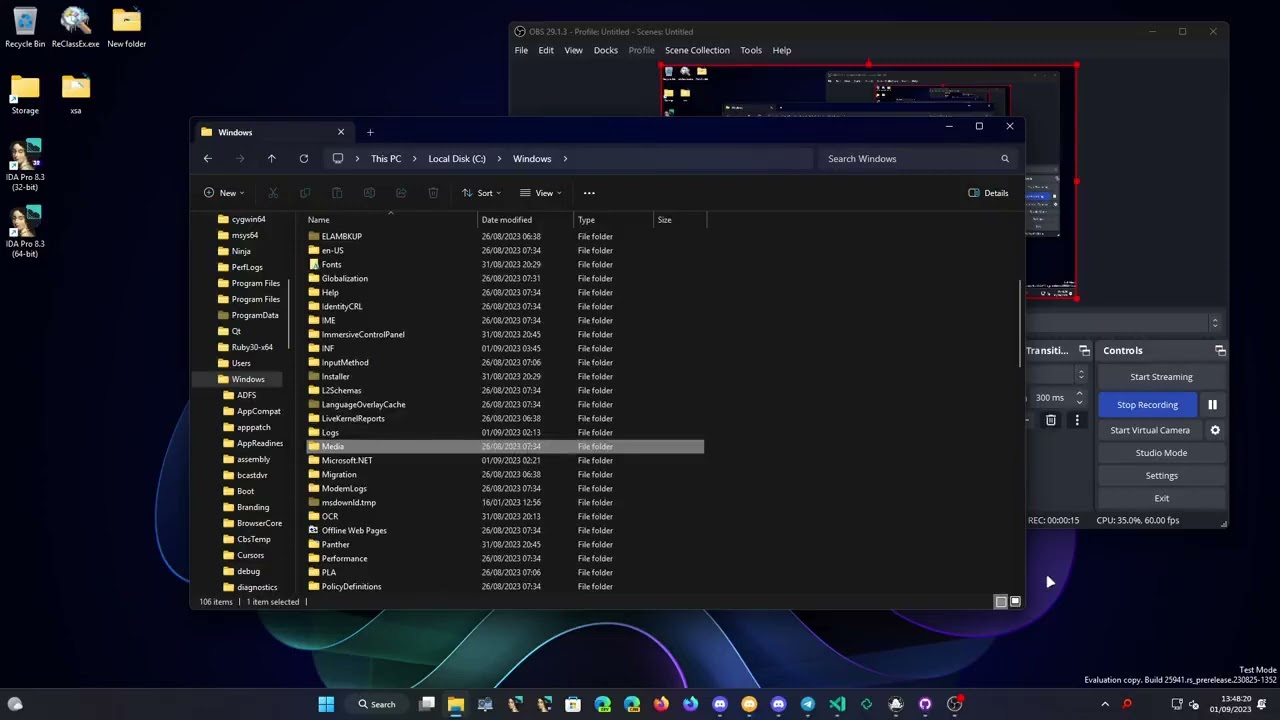The image size is (1280, 720).
Task: Open Microsoft Store from the taskbar
Action: [x=573, y=704]
